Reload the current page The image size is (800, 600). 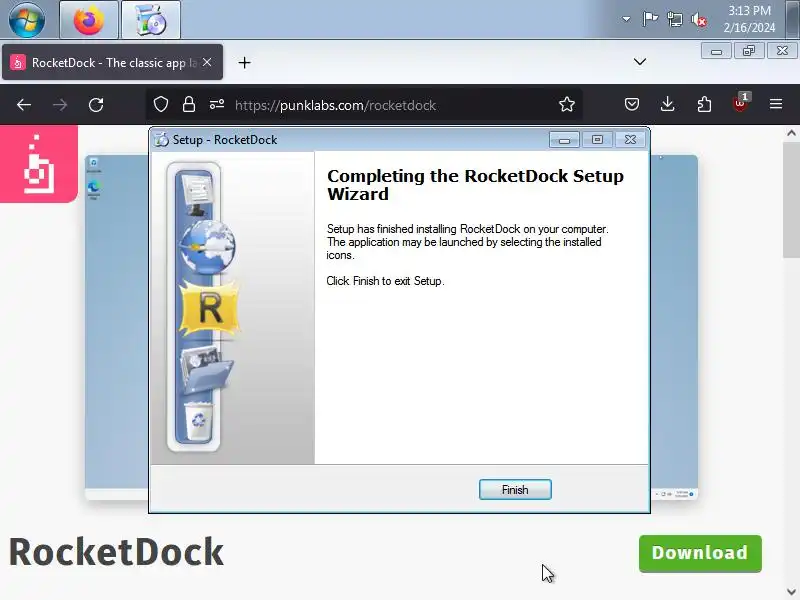pyautogui.click(x=96, y=105)
